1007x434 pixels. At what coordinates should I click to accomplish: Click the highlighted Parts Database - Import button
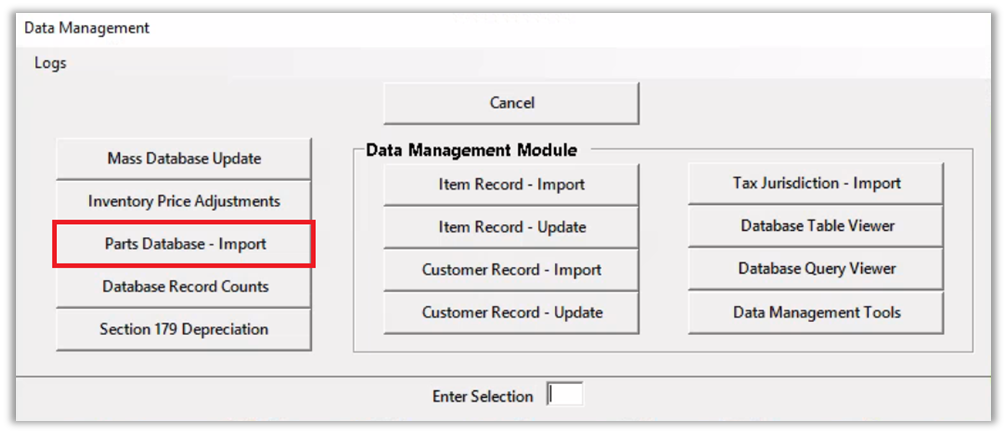185,244
